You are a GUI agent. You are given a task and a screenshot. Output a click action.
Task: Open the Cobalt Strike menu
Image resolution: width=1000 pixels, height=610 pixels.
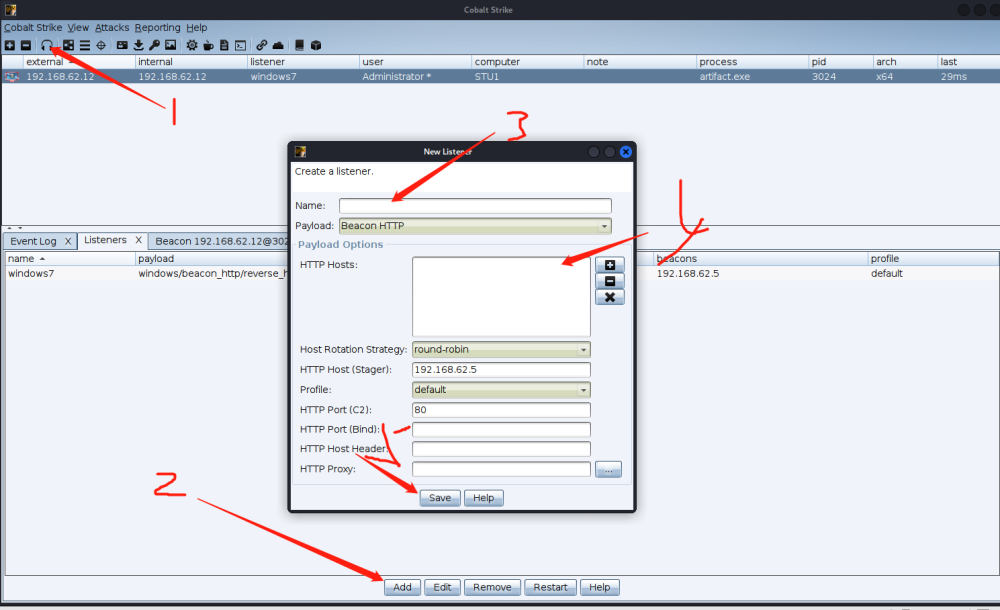click(33, 27)
